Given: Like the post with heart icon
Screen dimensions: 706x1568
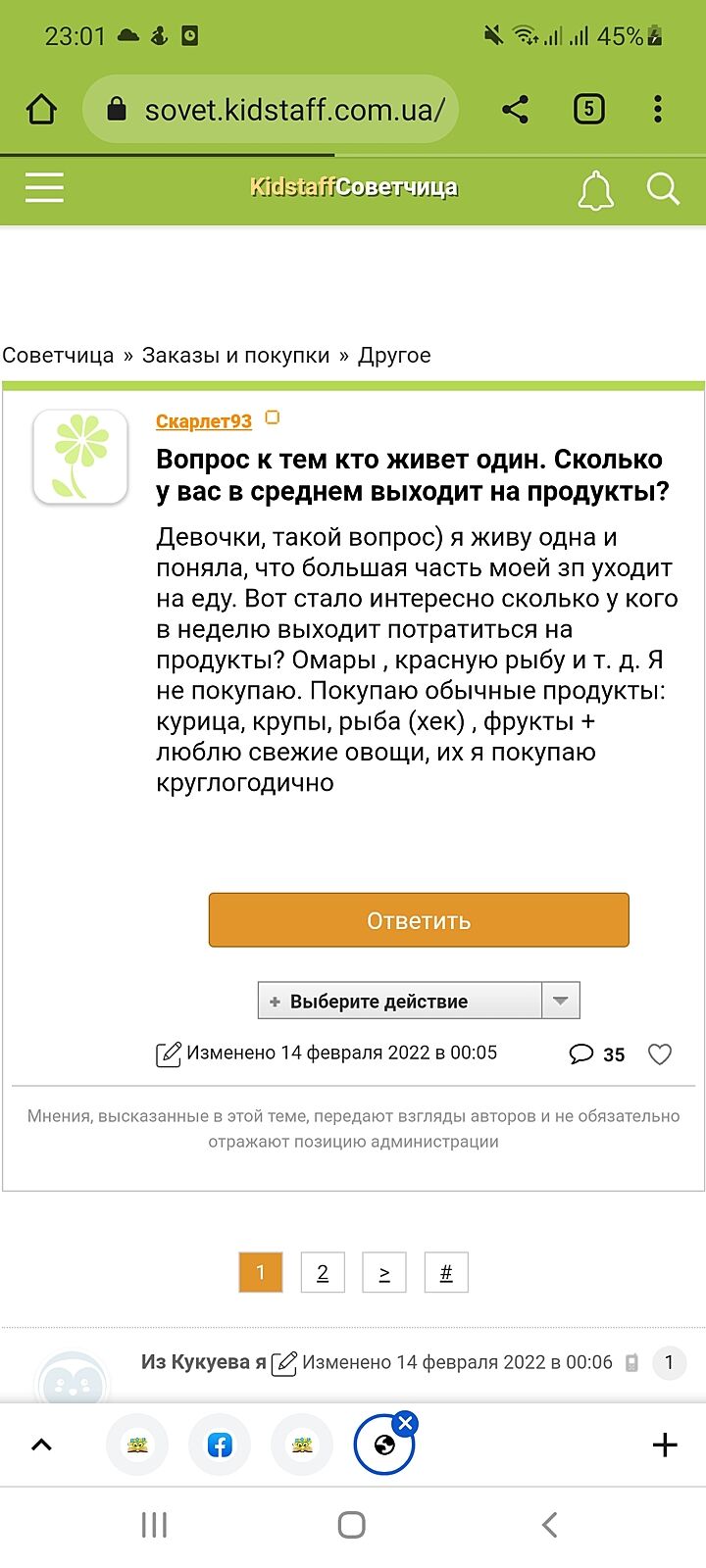Looking at the screenshot, I should [660, 1054].
